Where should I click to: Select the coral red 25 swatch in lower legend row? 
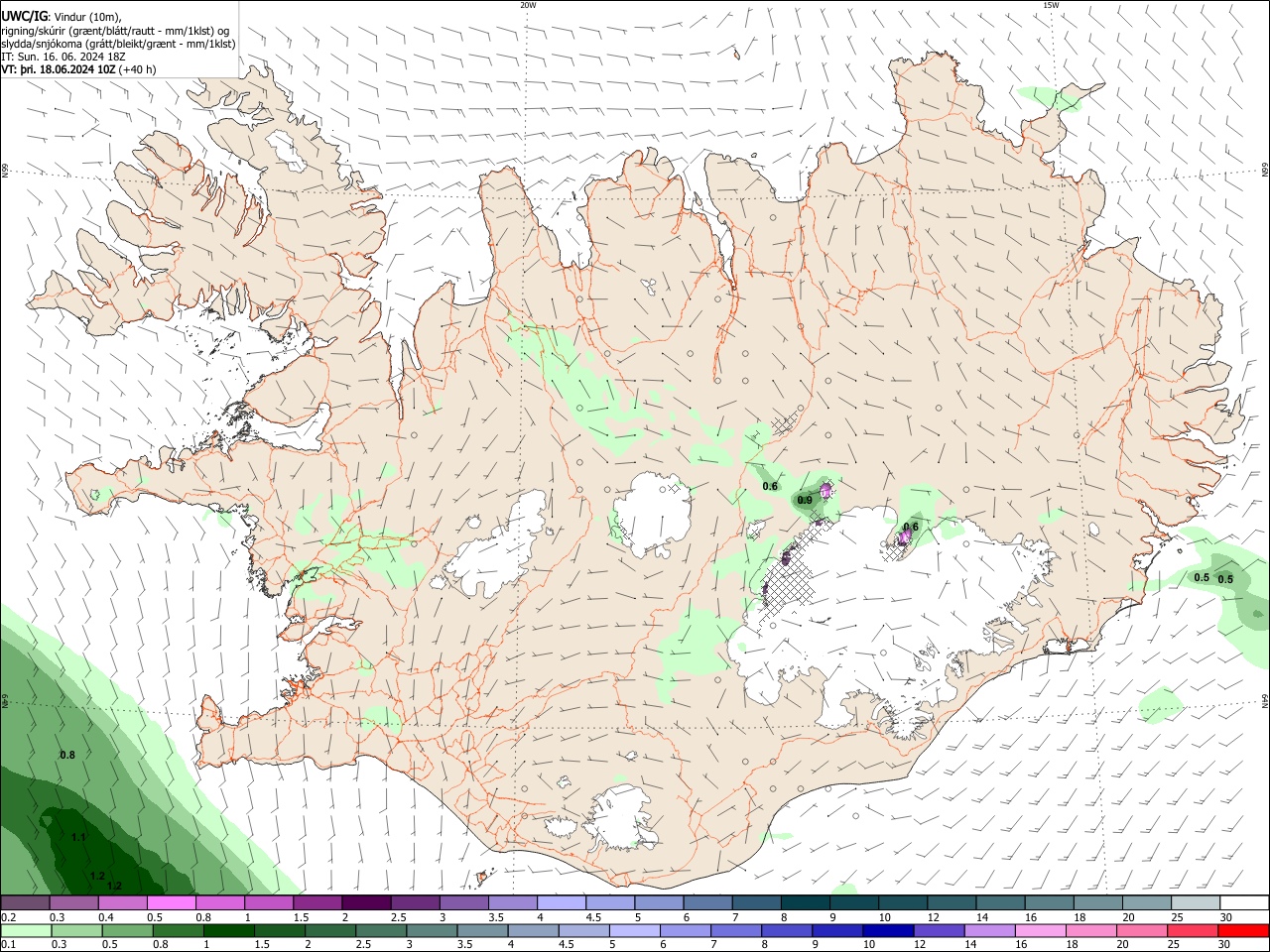[1193, 930]
